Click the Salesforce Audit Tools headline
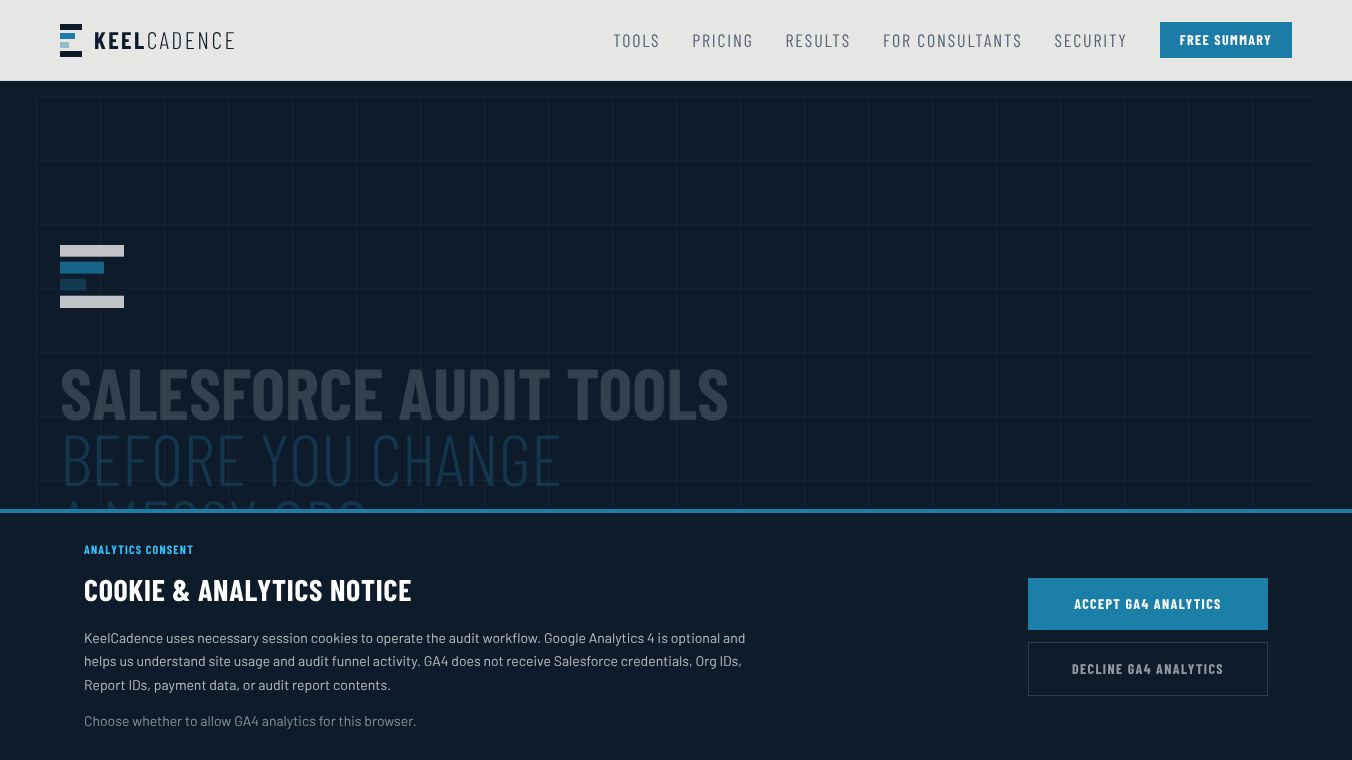1352x760 pixels. [x=394, y=394]
